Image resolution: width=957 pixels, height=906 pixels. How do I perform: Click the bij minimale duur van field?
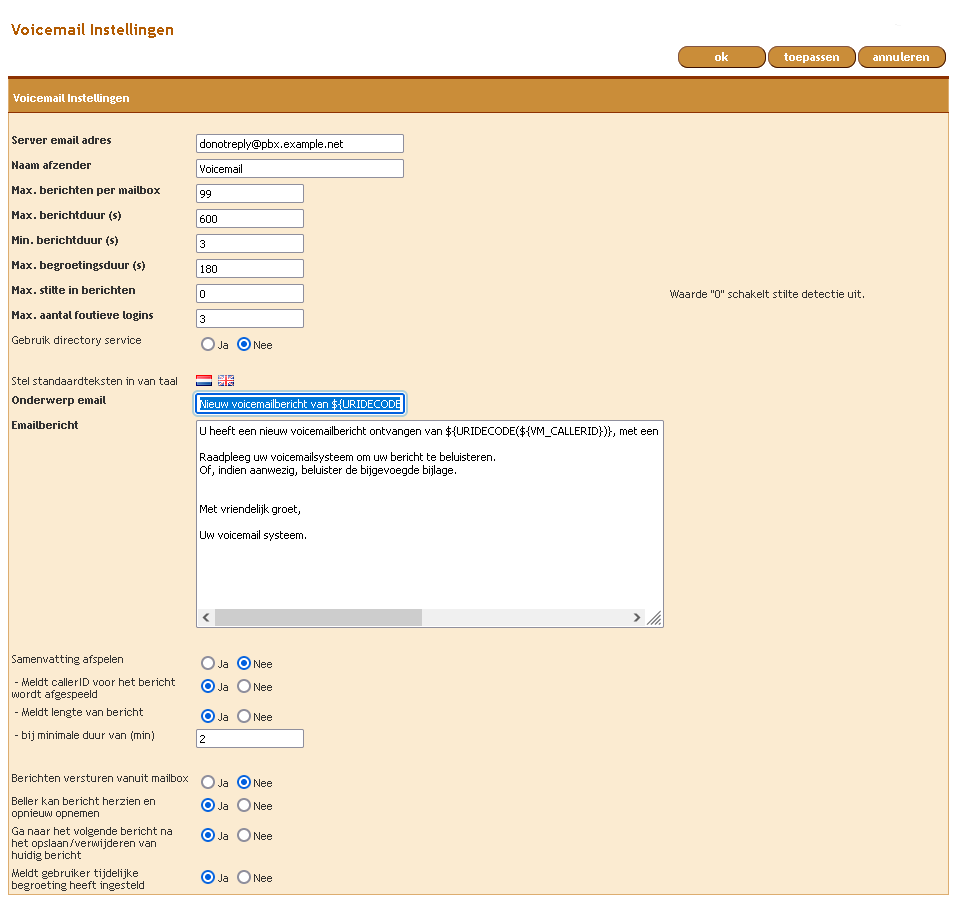point(250,739)
